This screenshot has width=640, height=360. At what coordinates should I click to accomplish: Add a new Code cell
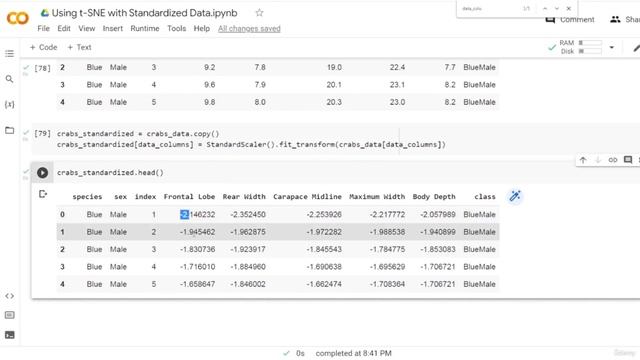click(43, 47)
